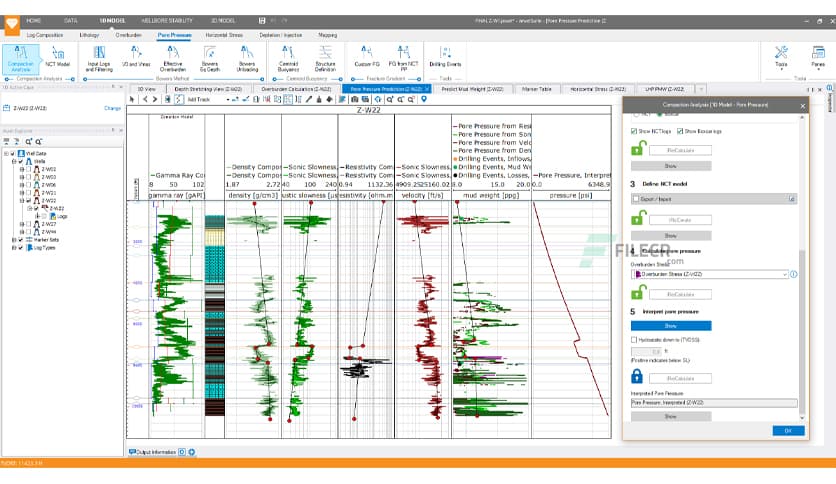Toggle the Hydrostatic down to (TVDSS) checkbox

tap(634, 340)
